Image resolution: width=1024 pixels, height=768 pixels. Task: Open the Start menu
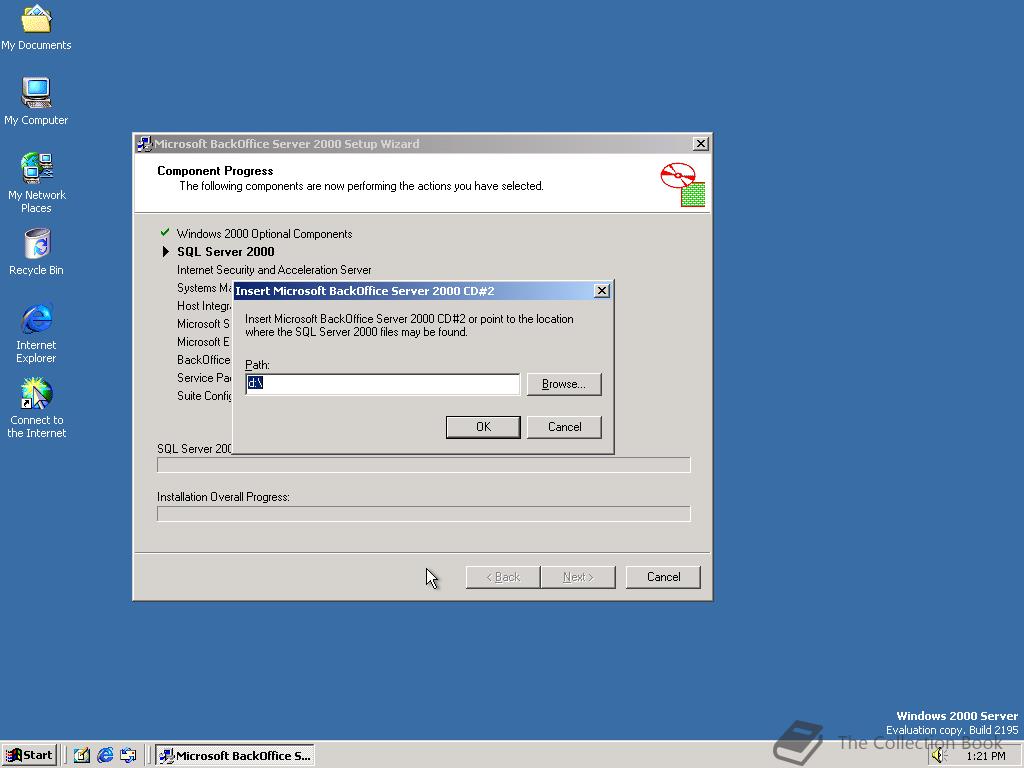[x=30, y=756]
